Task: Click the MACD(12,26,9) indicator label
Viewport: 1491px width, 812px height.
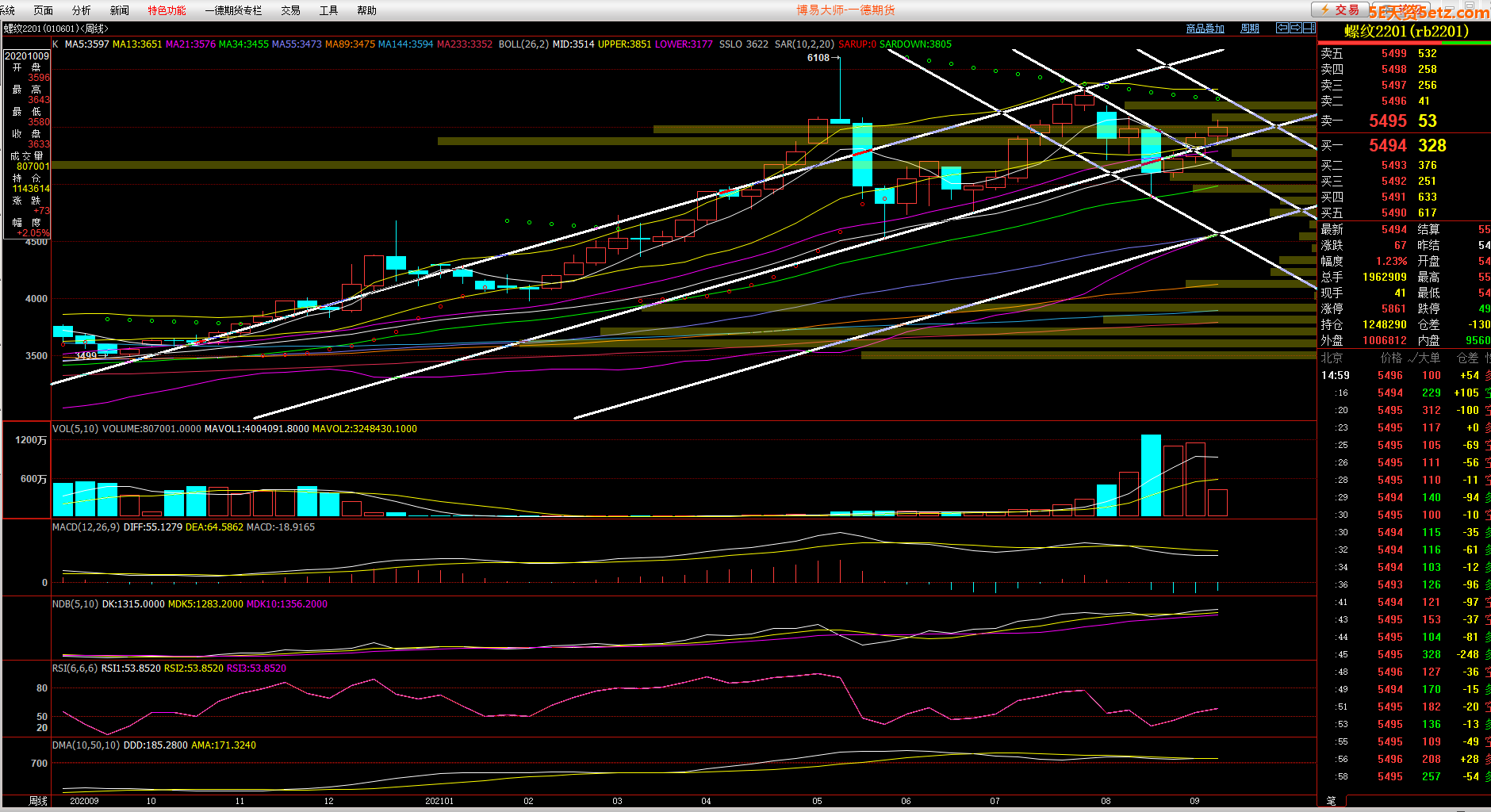Action: 86,527
